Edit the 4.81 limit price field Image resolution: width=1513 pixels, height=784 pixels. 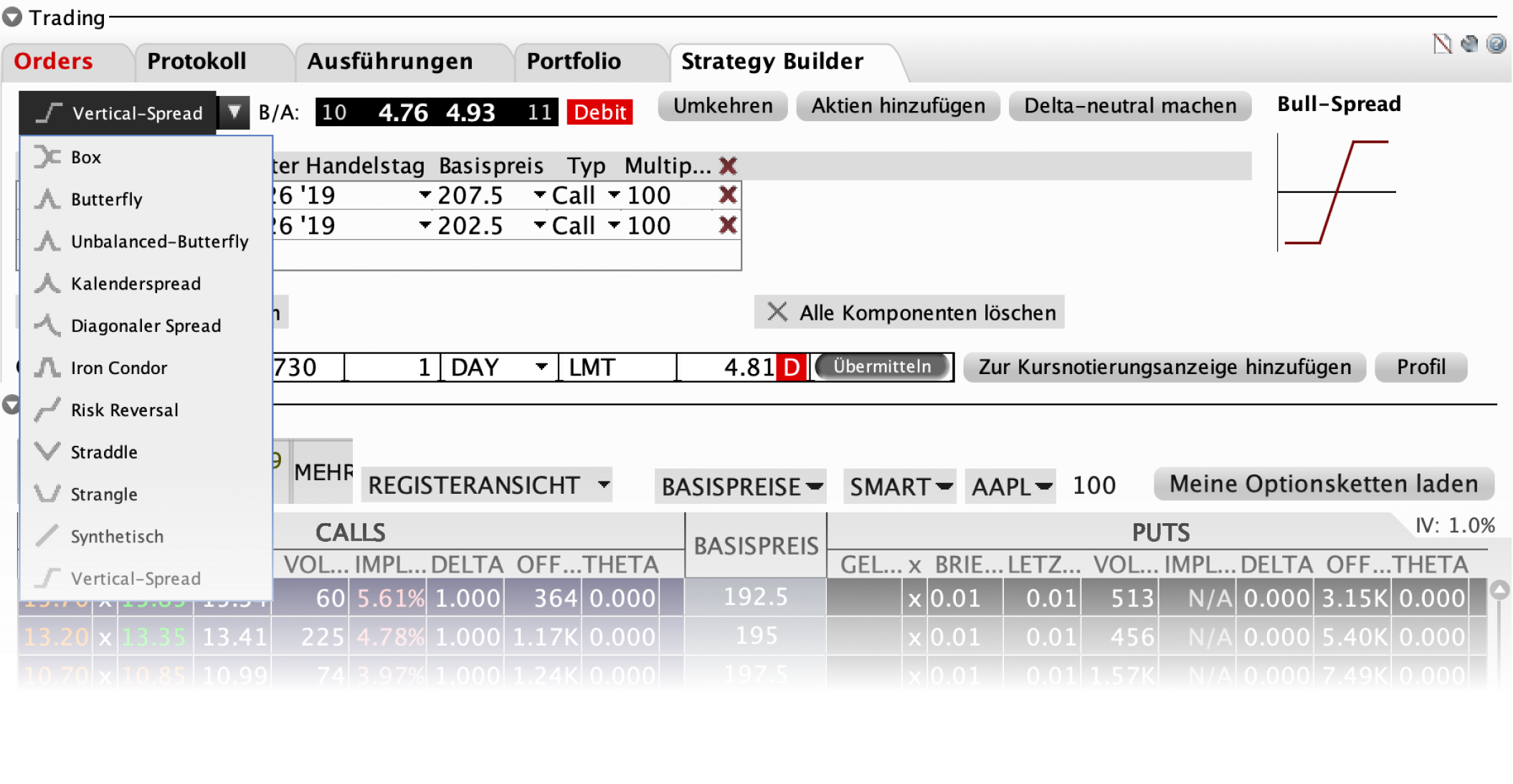(727, 367)
